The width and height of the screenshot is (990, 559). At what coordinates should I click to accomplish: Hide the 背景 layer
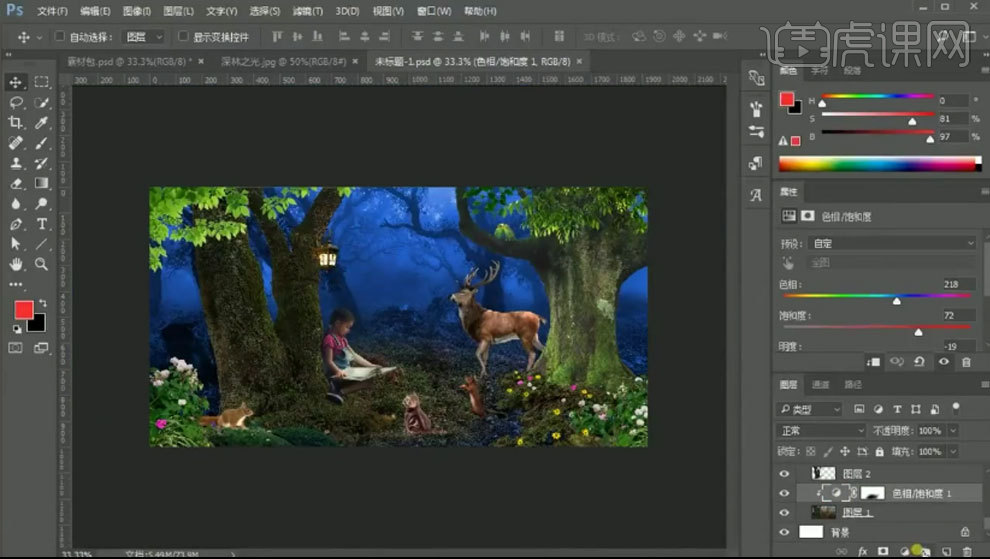click(784, 532)
